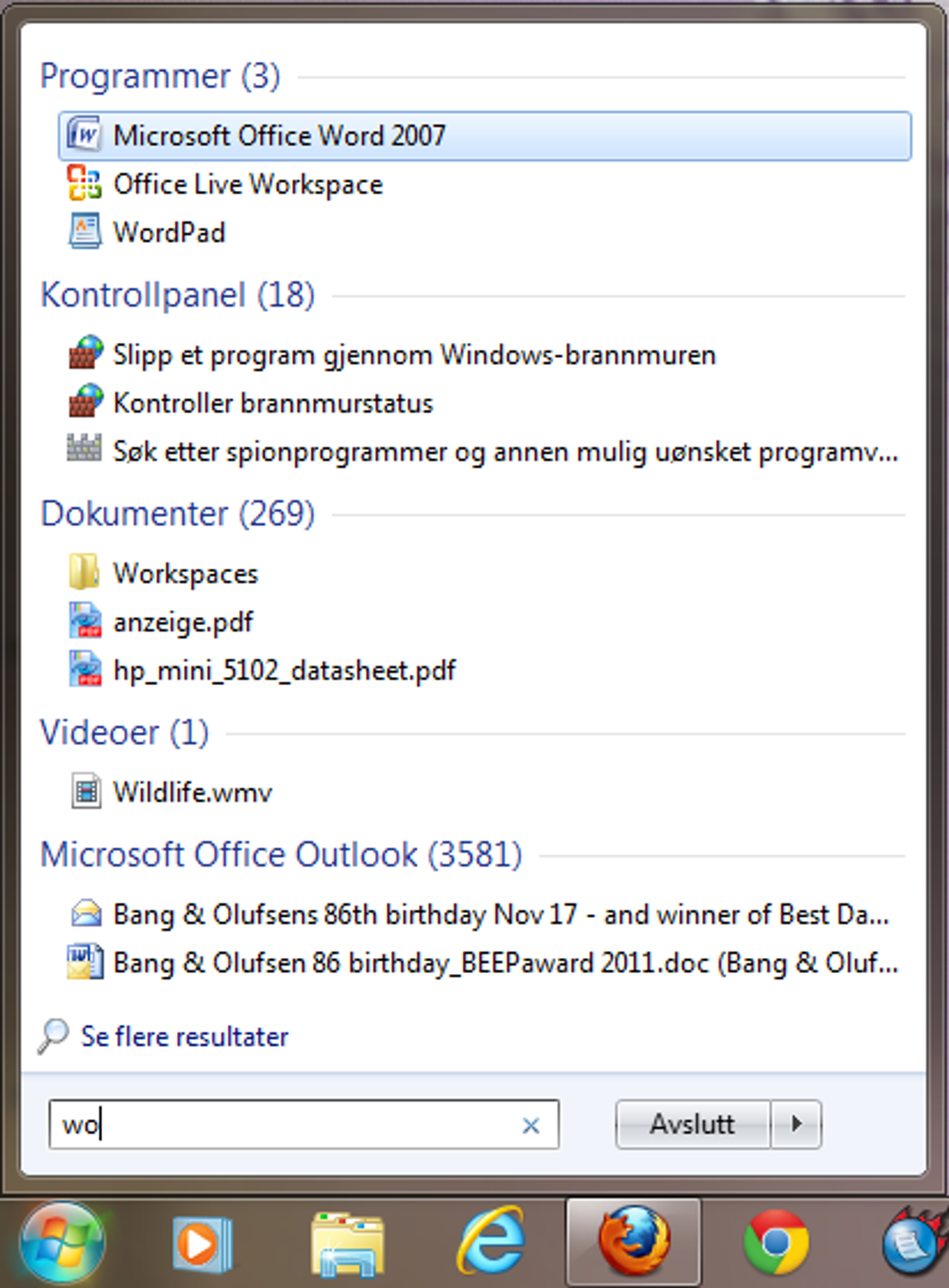Select Søk etter spionprogrammer og annen entry
Image resolution: width=949 pixels, height=1288 pixels.
click(x=505, y=452)
